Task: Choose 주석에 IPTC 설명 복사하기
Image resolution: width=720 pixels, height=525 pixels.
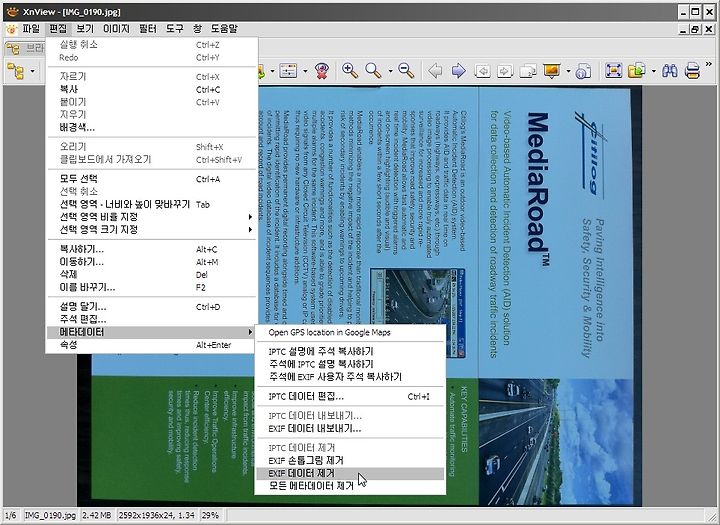Action: 350,364
